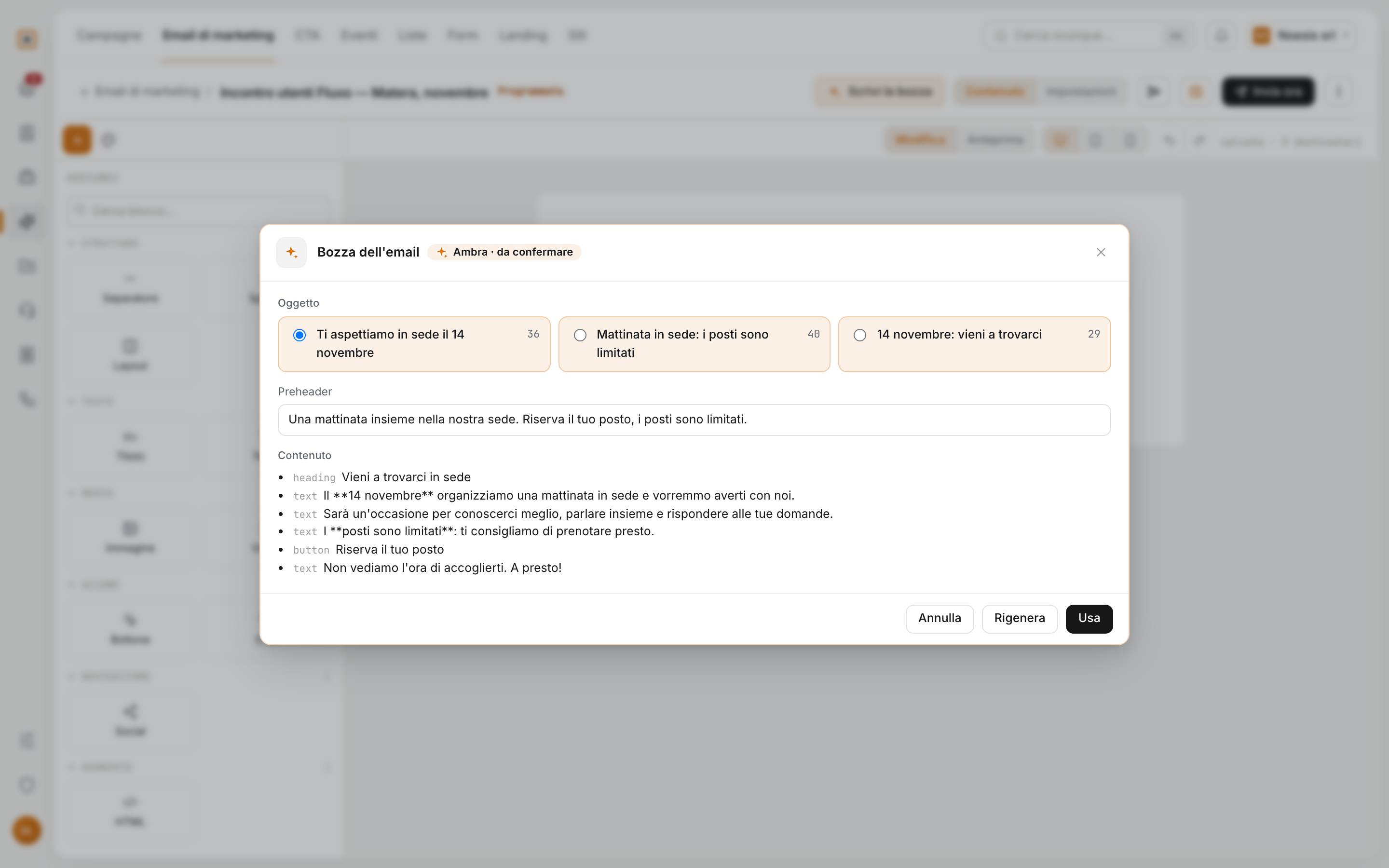1389x868 pixels.
Task: Focus the Preheader text field
Action: click(694, 420)
